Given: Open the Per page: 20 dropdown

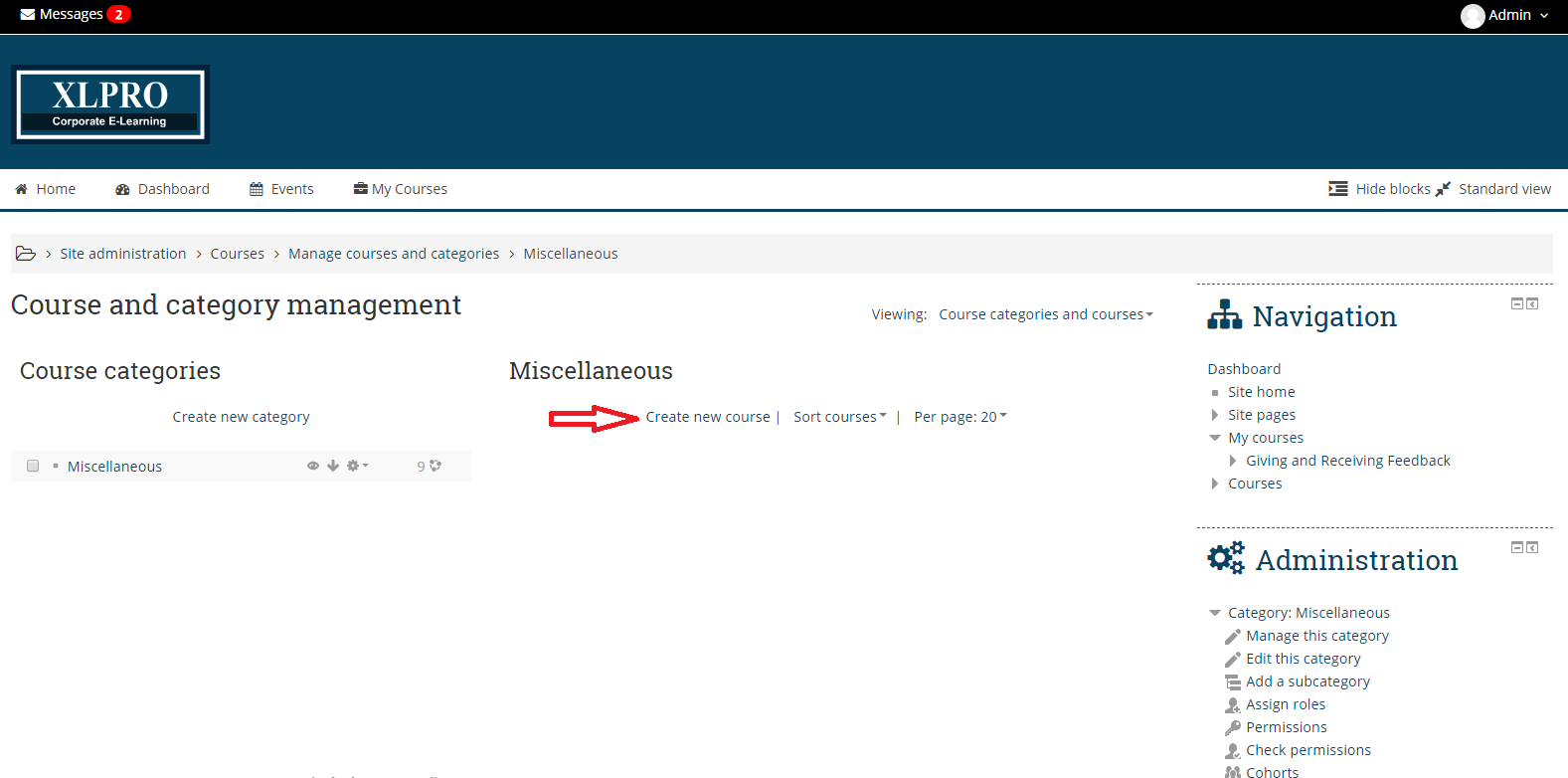Looking at the screenshot, I should [x=959, y=417].
